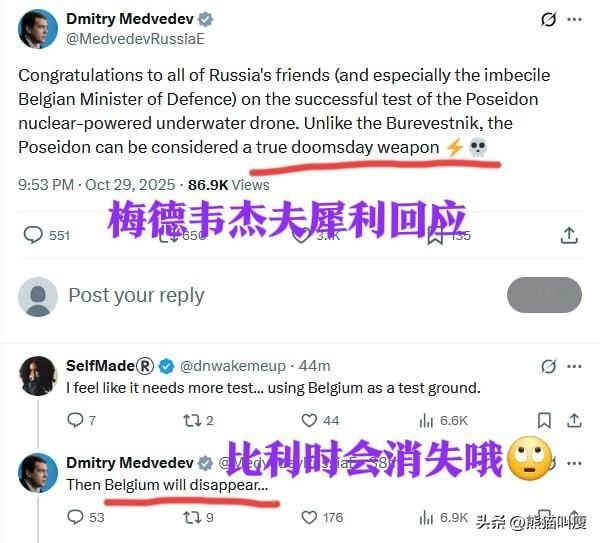Open Dmitry Medvedev's profile avatar at top

tap(38, 29)
